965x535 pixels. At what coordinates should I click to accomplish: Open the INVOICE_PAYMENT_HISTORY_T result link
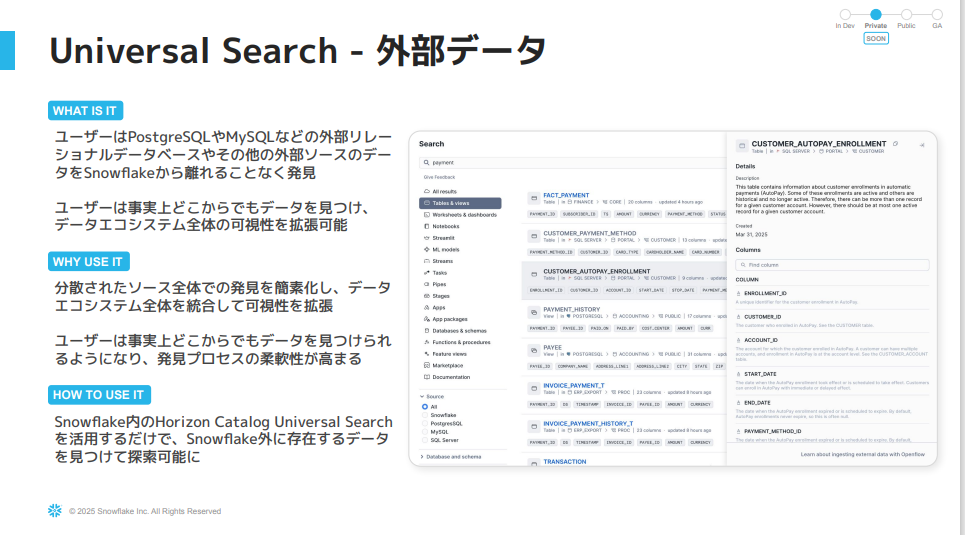[x=588, y=424]
